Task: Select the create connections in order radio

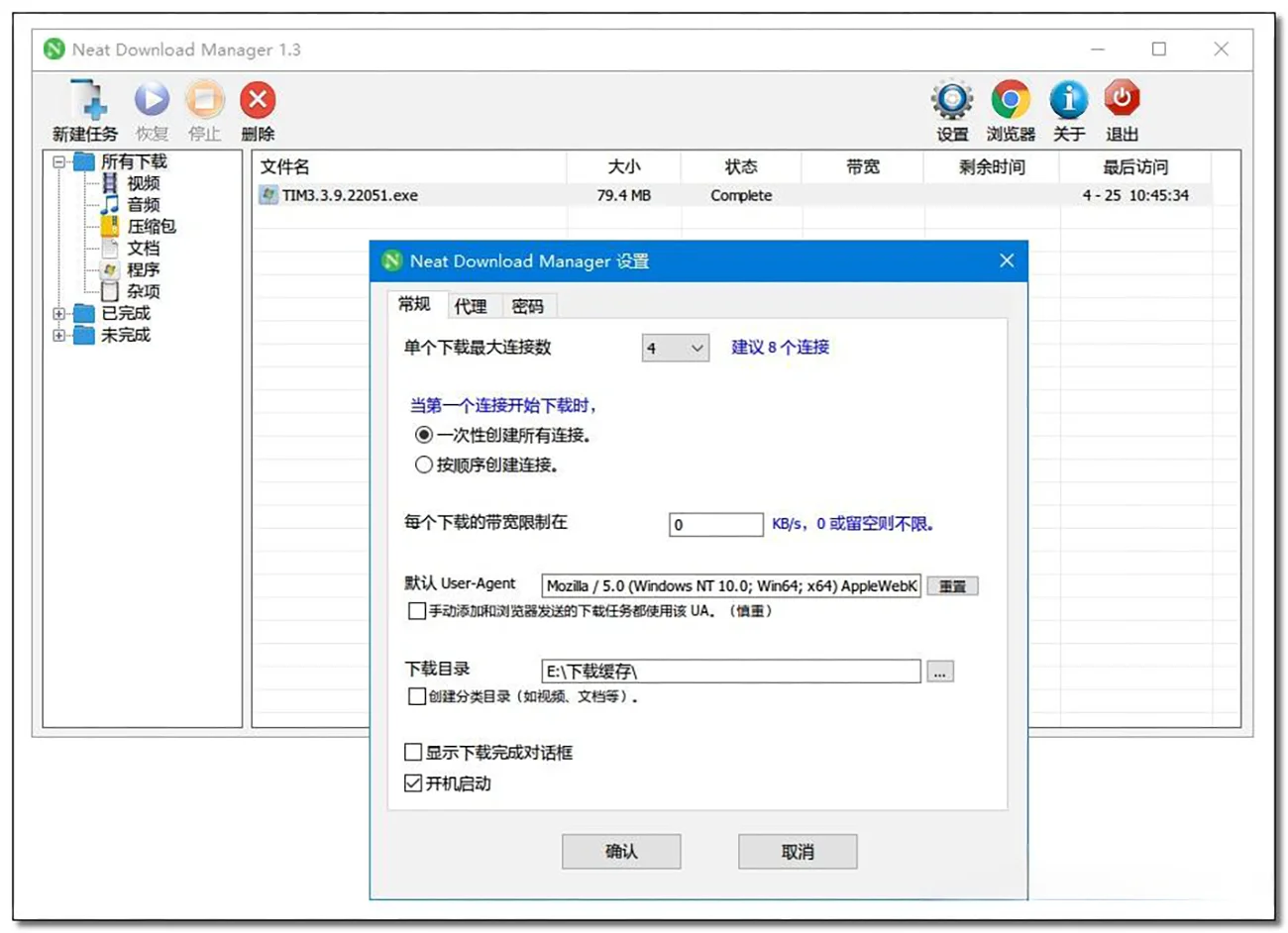Action: coord(424,465)
